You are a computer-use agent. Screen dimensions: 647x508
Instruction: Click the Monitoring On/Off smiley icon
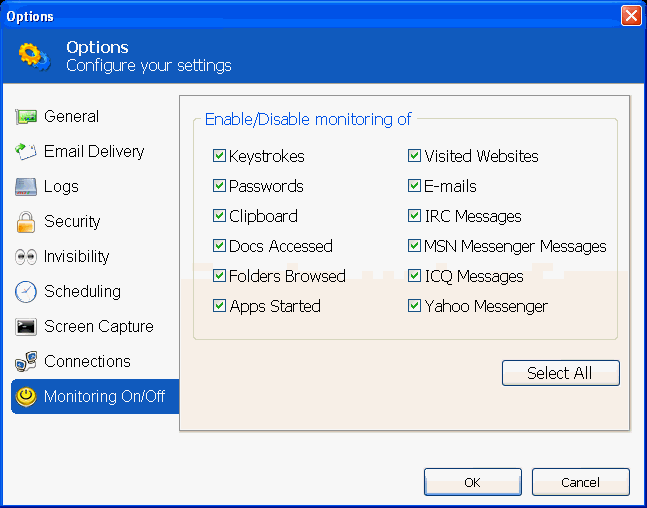pyautogui.click(x=26, y=397)
